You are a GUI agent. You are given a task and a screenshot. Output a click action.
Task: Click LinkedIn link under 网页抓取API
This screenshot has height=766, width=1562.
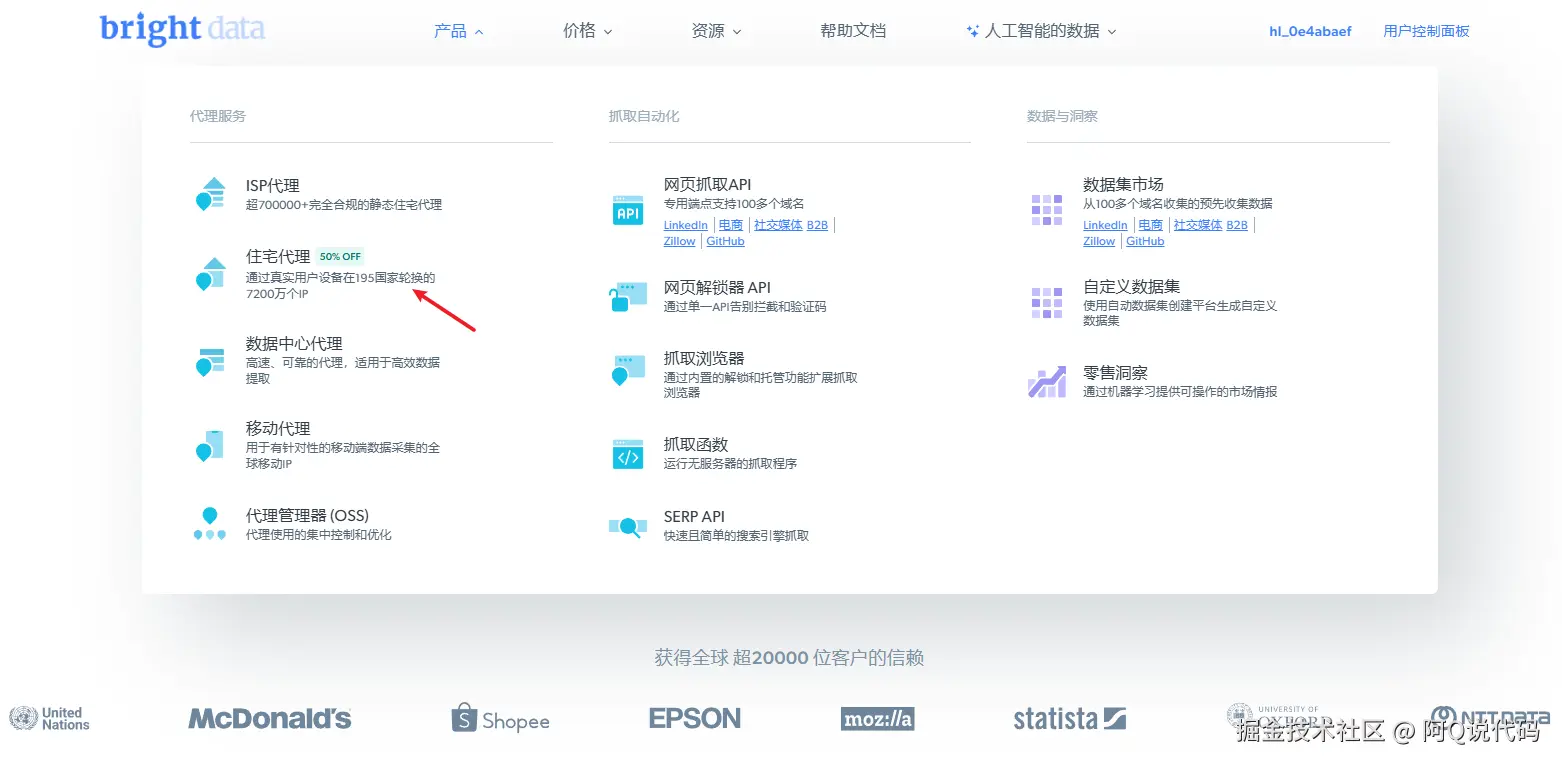(x=686, y=225)
